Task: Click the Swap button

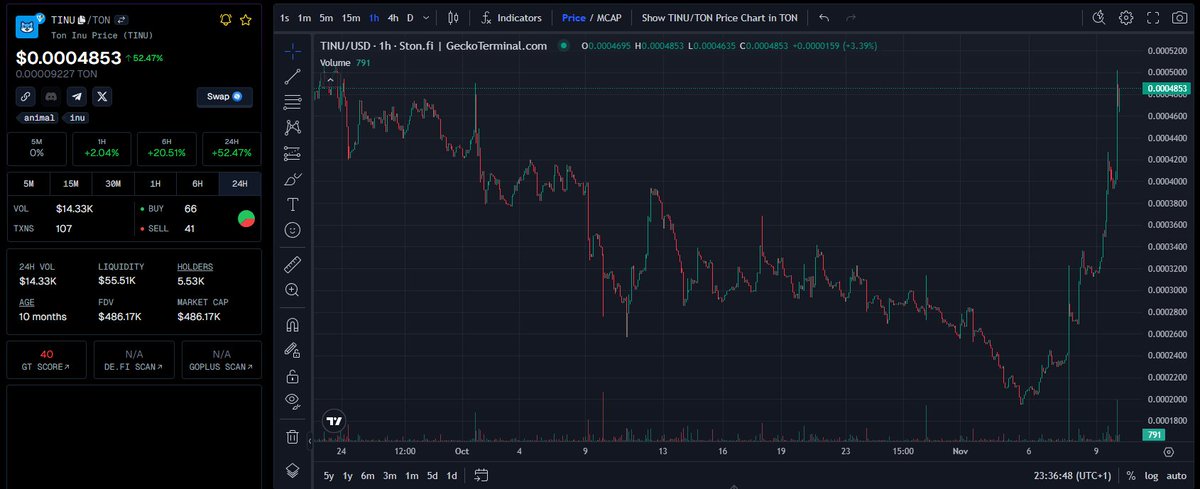Action: [x=224, y=97]
